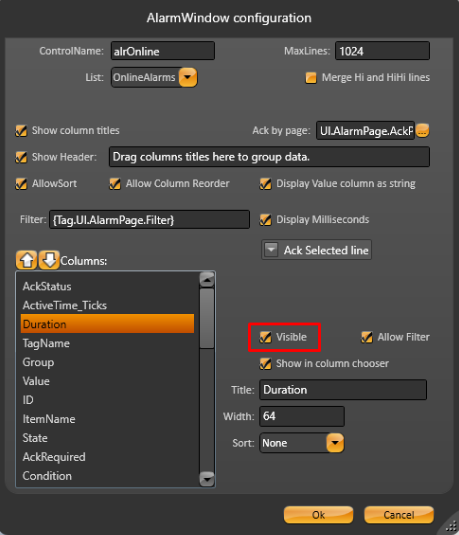Screen dimensions: 459x535
Task: Confirm with the Ok button
Action: pyautogui.click(x=318, y=515)
